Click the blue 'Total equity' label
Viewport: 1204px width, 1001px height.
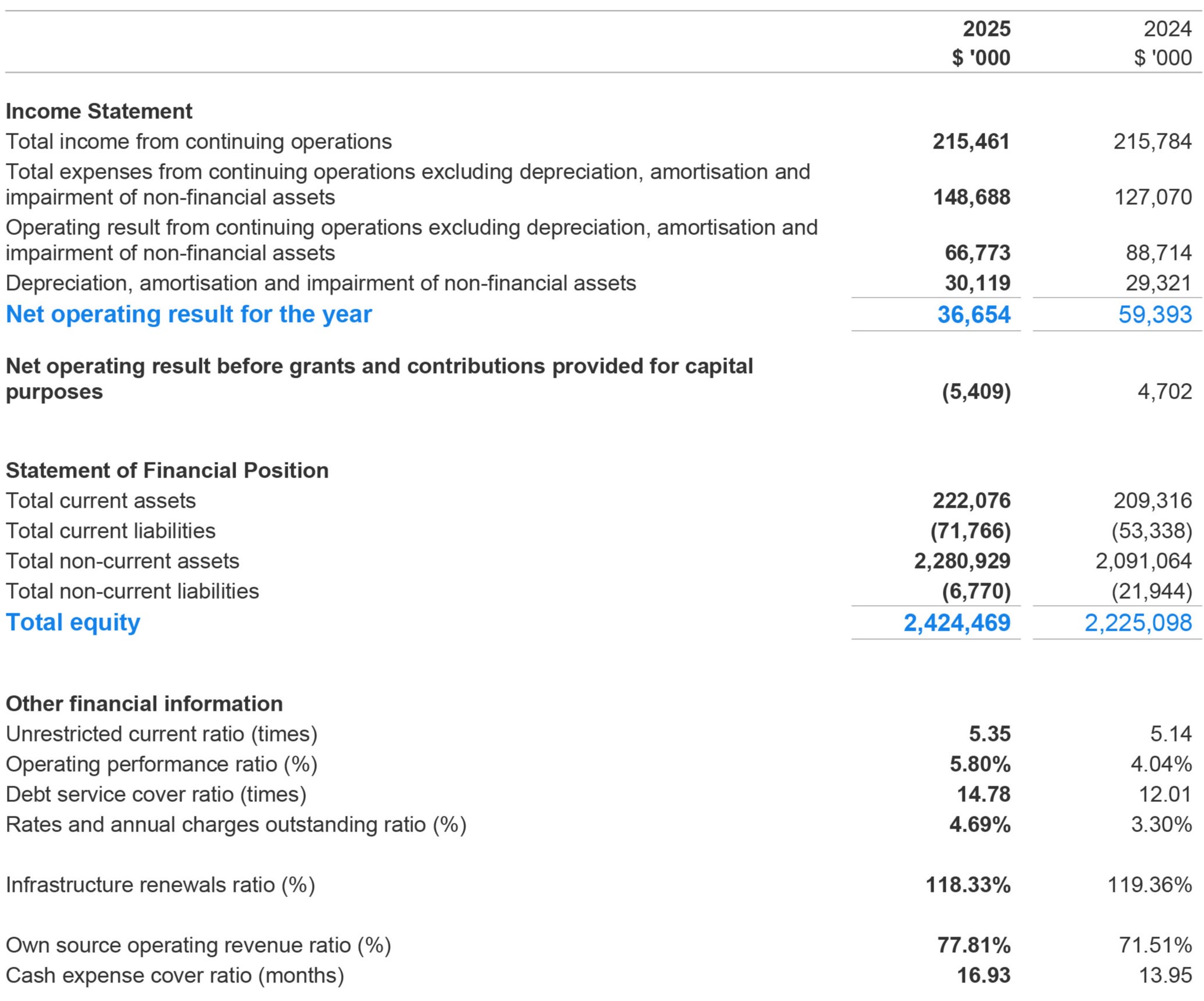(x=73, y=622)
